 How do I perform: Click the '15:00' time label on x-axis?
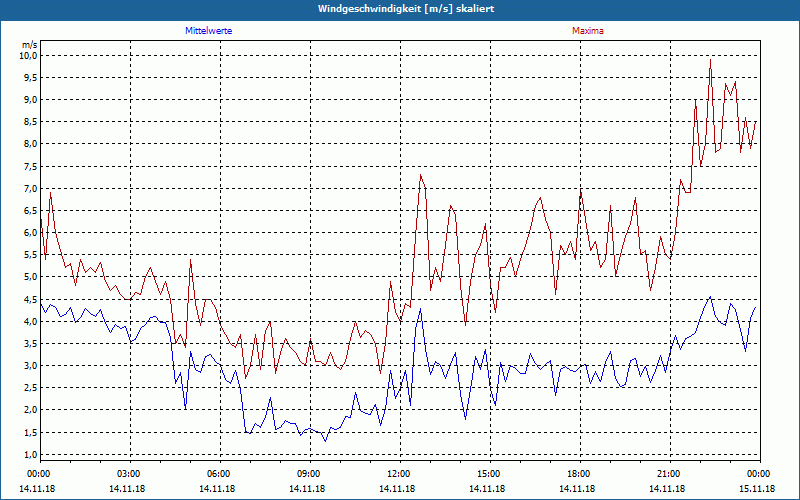click(x=490, y=474)
